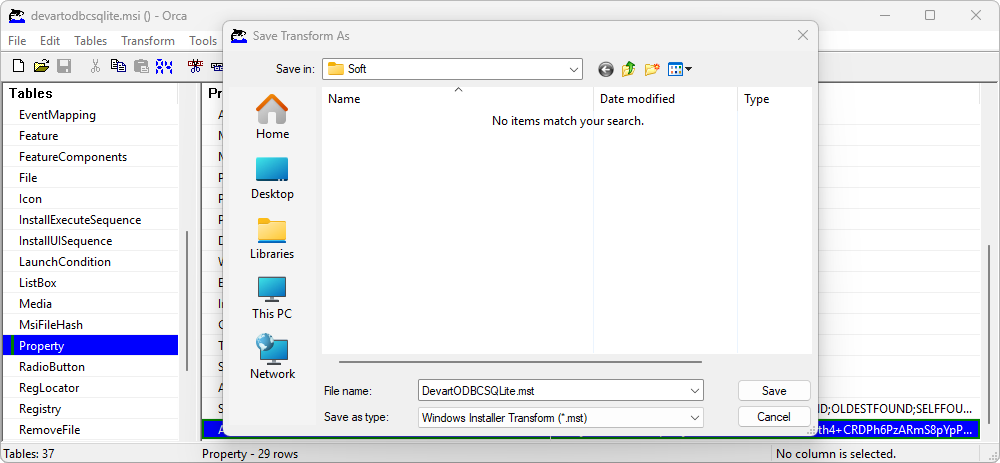Expand the File name history dropdown

click(x=695, y=390)
